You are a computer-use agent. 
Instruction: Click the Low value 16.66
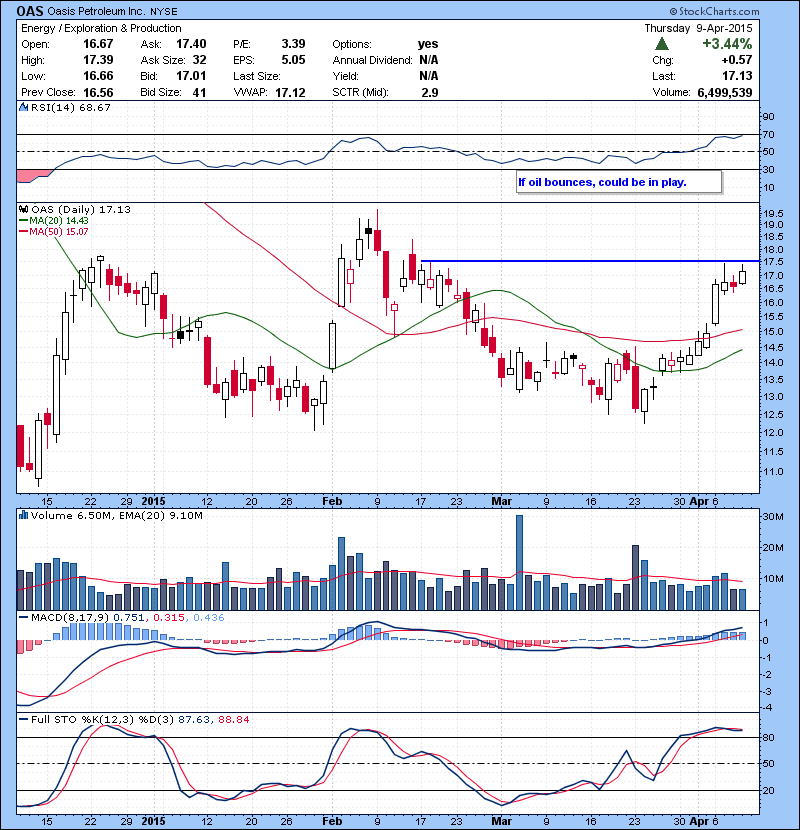pos(98,76)
